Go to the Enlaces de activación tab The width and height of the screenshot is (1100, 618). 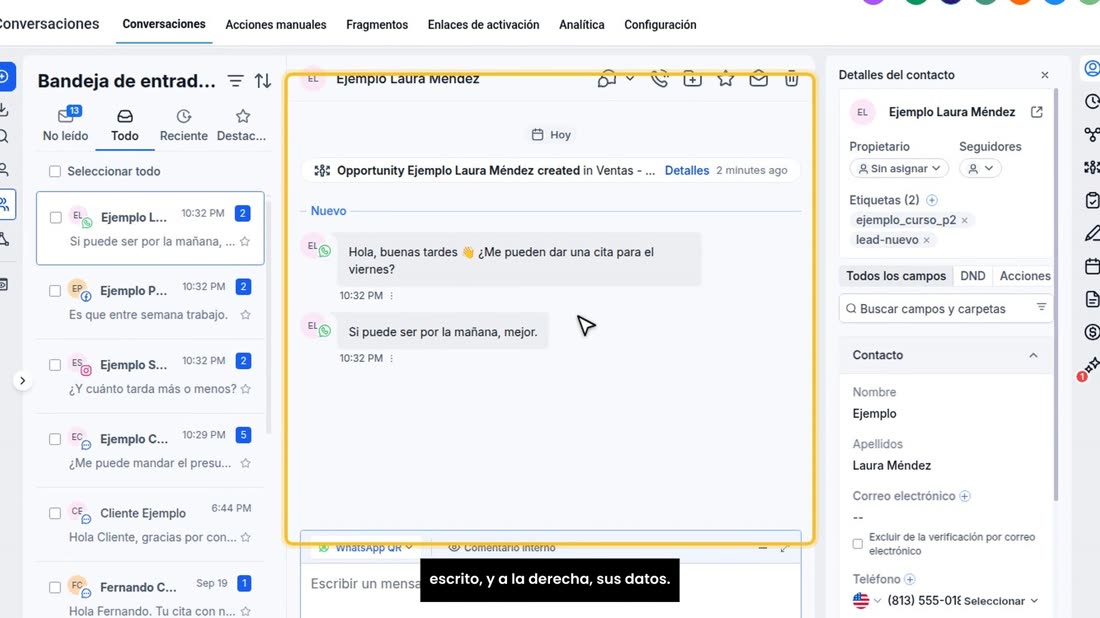click(x=483, y=25)
